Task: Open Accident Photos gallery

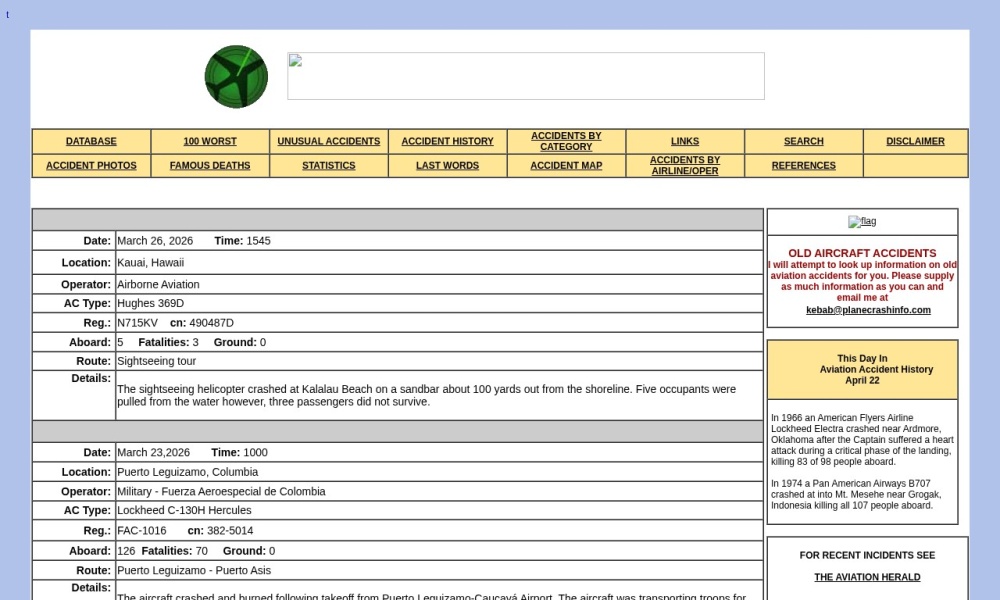Action: point(91,166)
